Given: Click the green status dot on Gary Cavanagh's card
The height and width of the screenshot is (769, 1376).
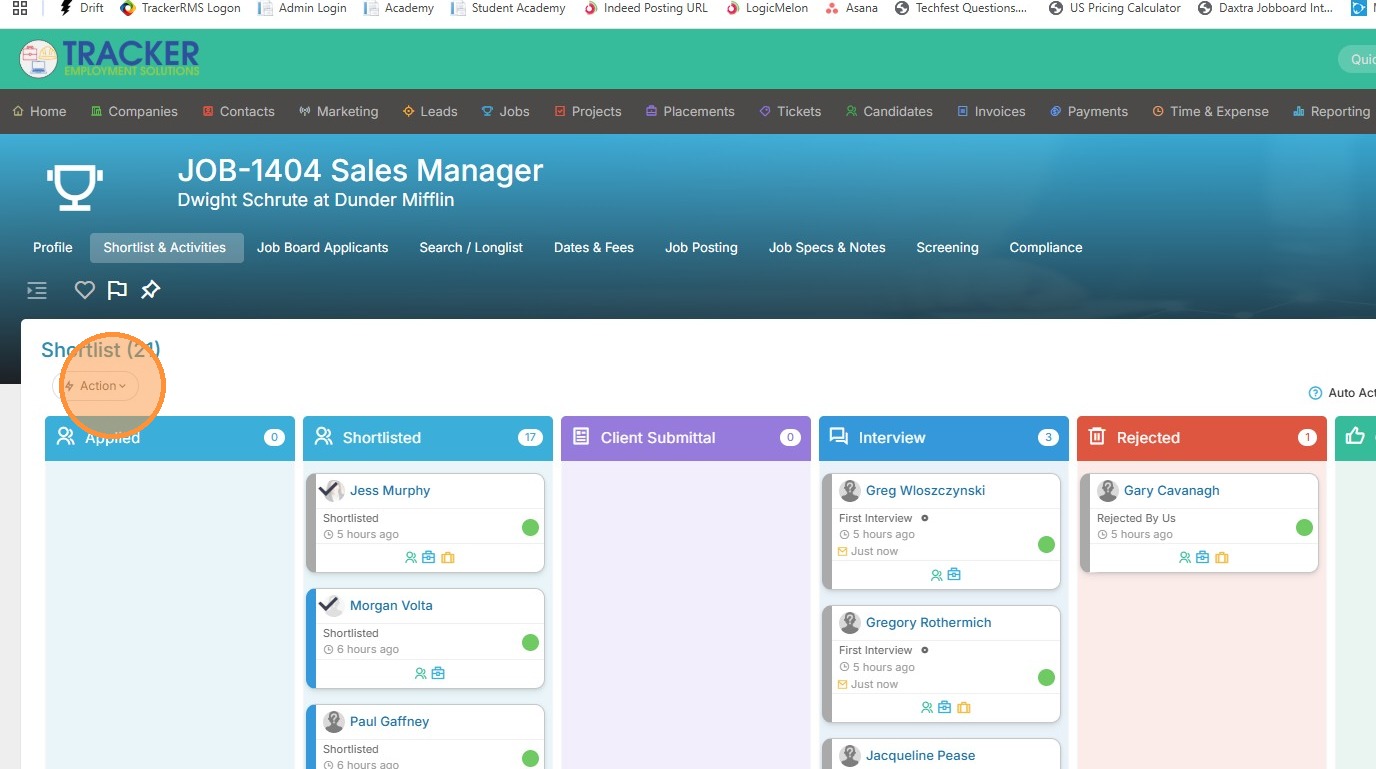Looking at the screenshot, I should (1304, 527).
